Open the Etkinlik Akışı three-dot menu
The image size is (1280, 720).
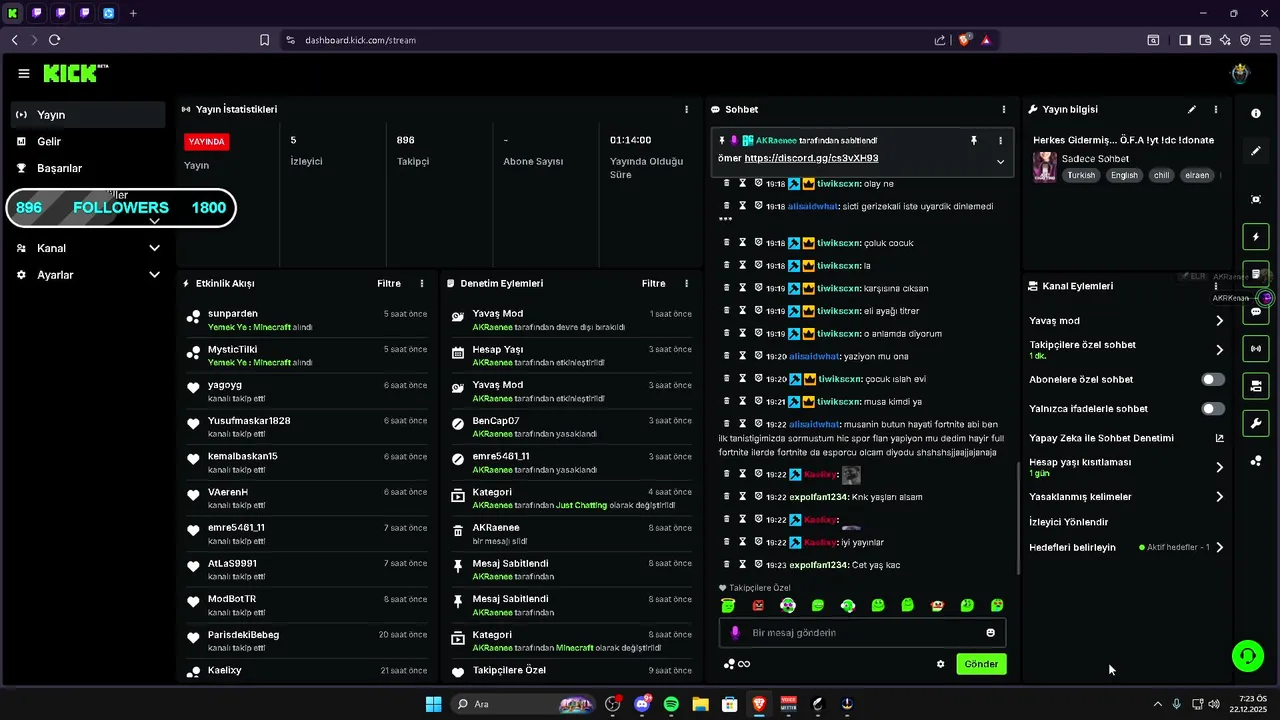click(422, 284)
